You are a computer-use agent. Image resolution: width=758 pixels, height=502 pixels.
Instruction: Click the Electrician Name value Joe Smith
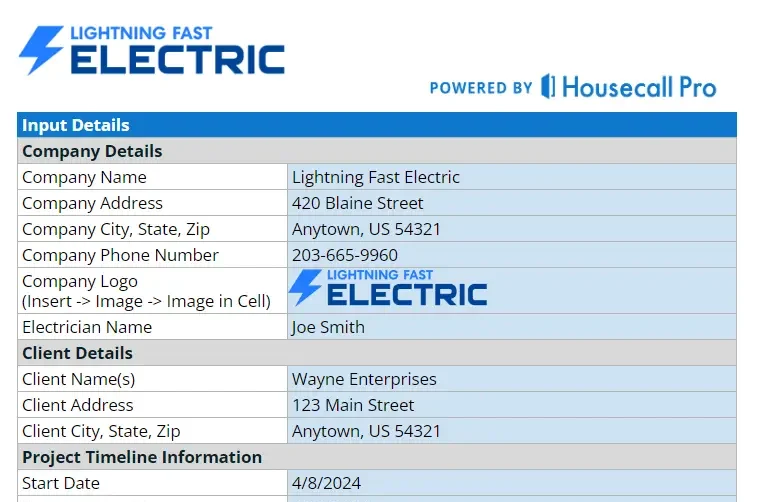pos(511,327)
